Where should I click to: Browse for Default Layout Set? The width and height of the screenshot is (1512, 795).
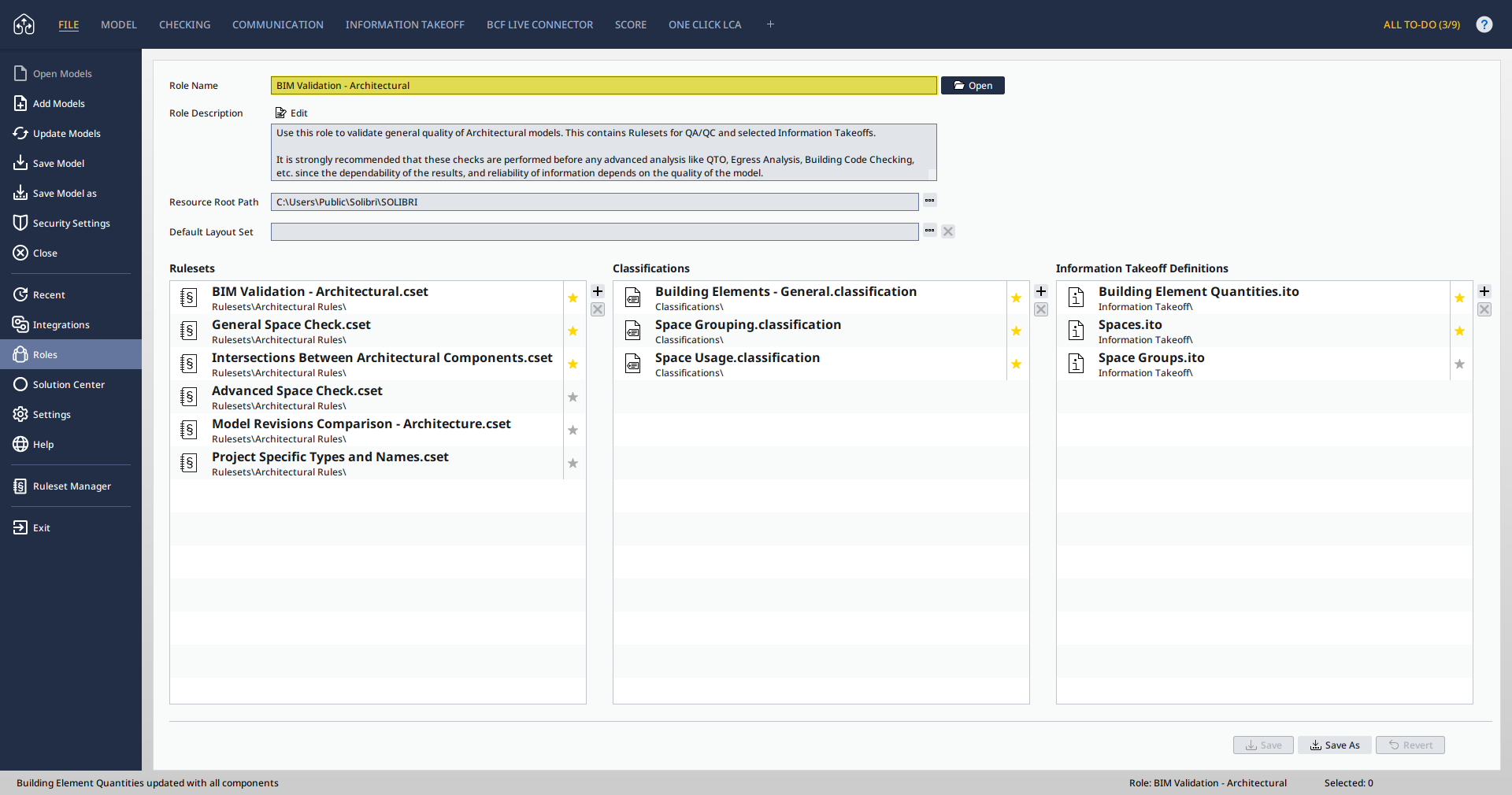930,231
